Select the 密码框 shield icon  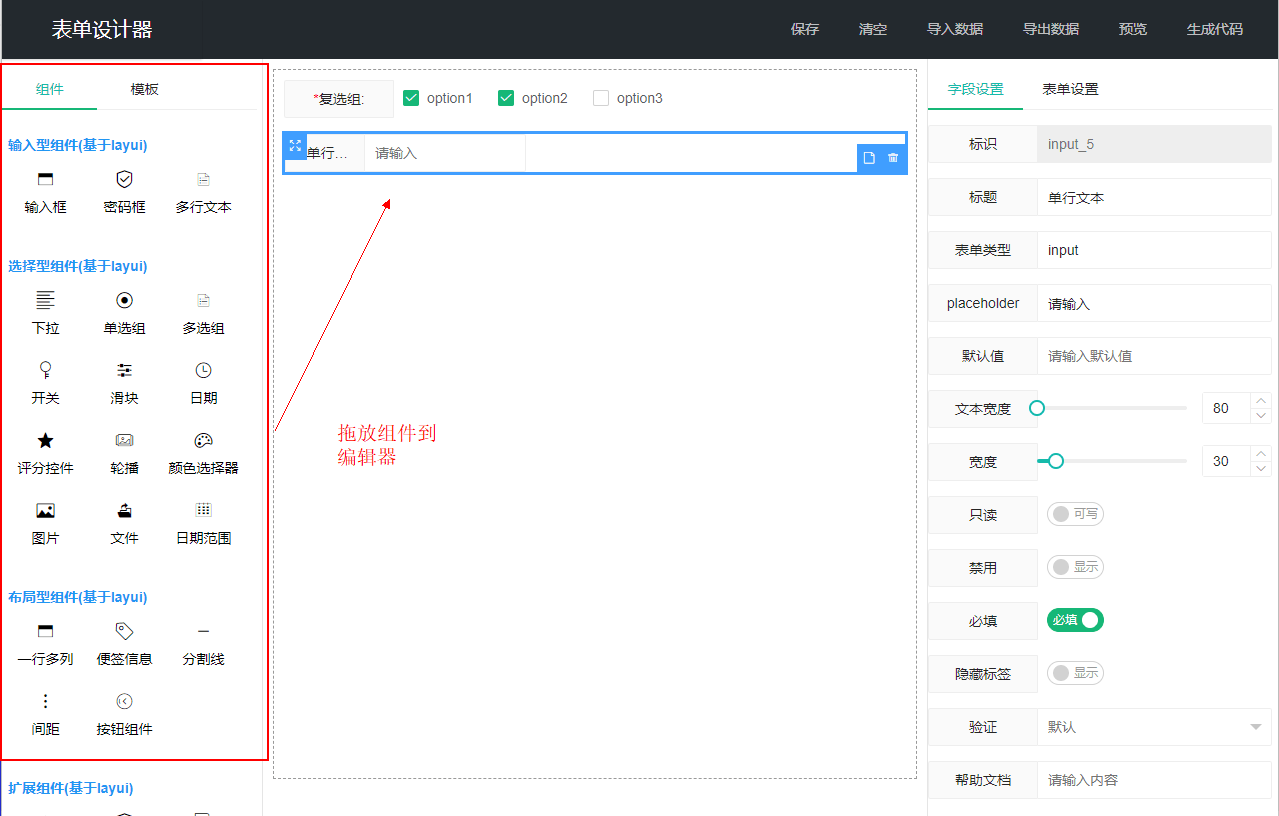pyautogui.click(x=124, y=179)
